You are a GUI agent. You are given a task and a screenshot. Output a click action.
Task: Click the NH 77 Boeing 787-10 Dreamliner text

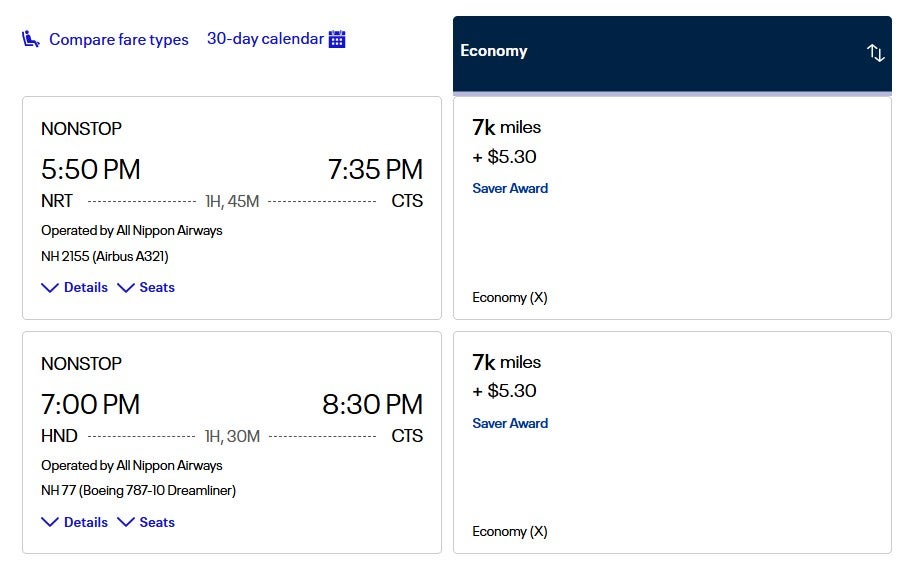[x=138, y=491]
